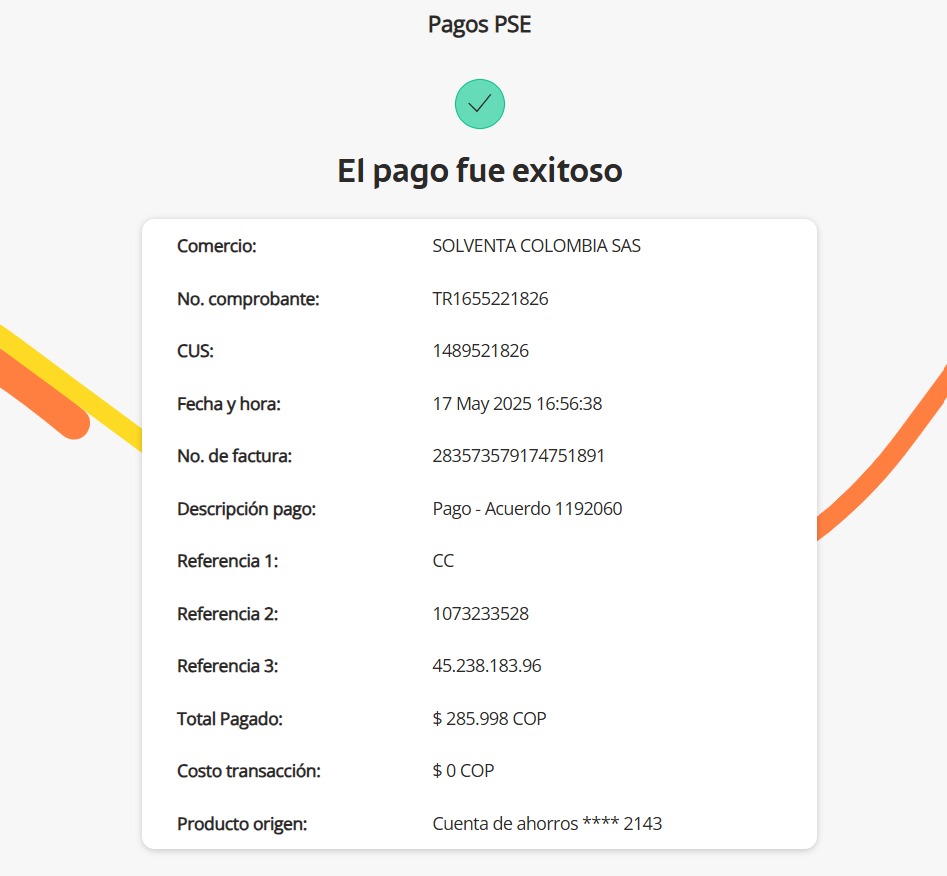This screenshot has width=947, height=876.
Task: Click the savings account ending in 2143
Action: 547,824
